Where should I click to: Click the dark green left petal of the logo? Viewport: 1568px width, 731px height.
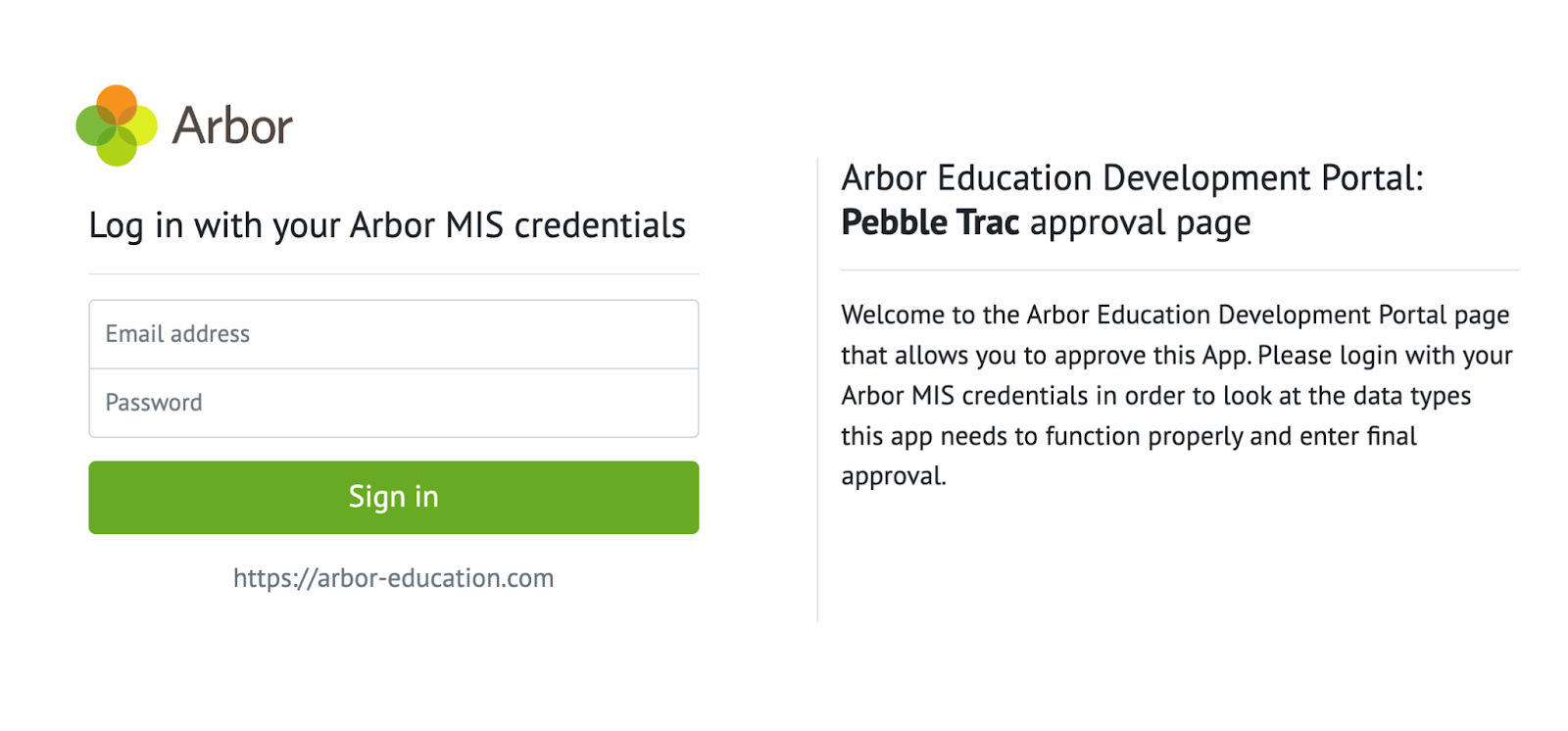91,125
